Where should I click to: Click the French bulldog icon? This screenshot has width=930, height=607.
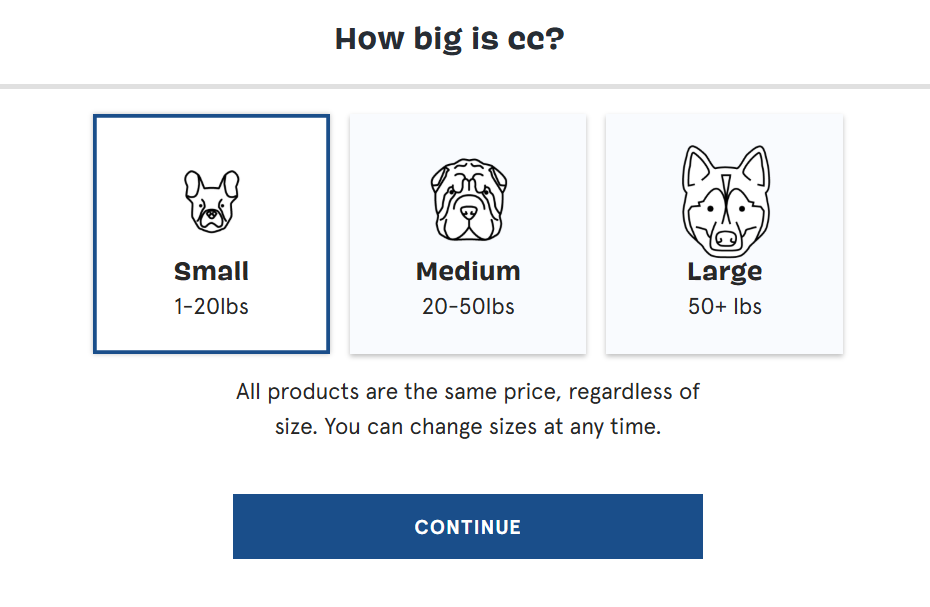click(x=211, y=201)
